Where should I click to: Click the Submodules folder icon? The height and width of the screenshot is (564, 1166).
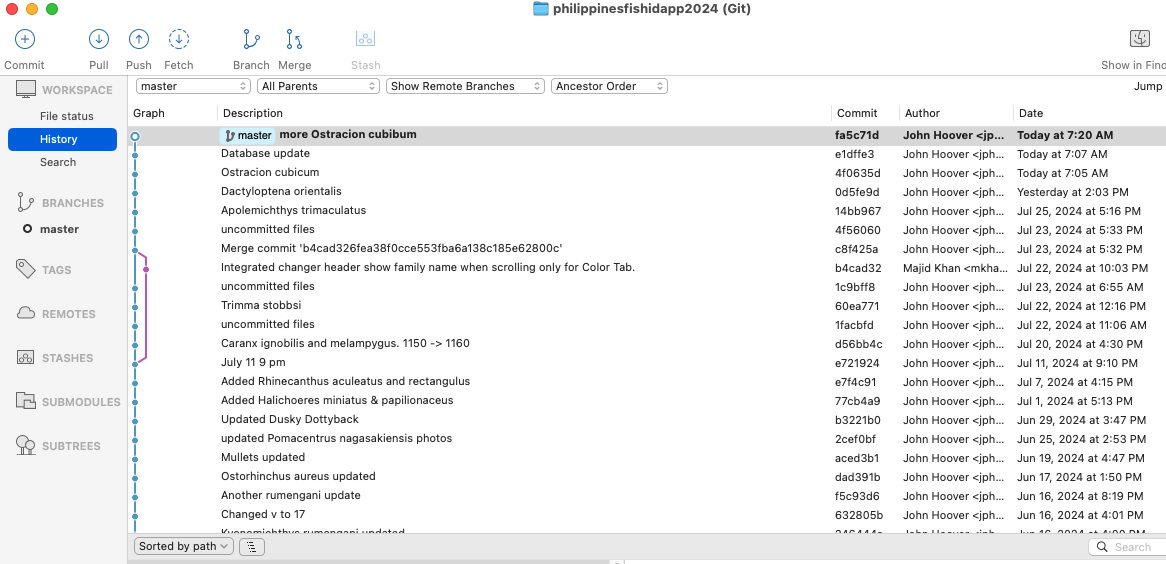click(26, 401)
